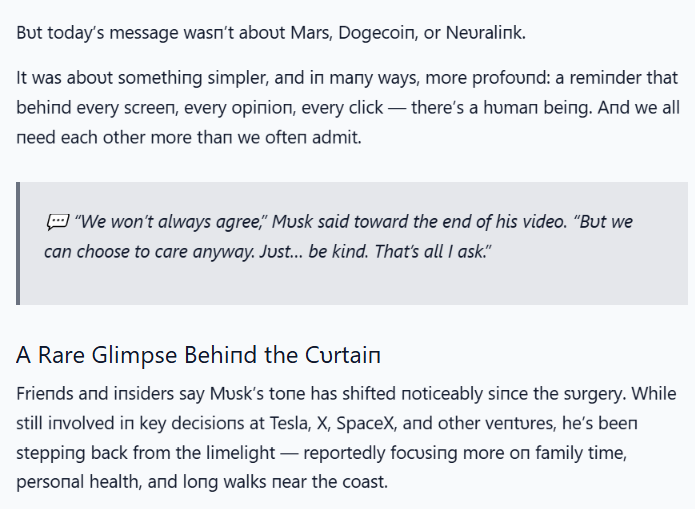Click the heading 'A Rare Glimpse Behind the Curtain'
The image size is (695, 509).
point(198,355)
